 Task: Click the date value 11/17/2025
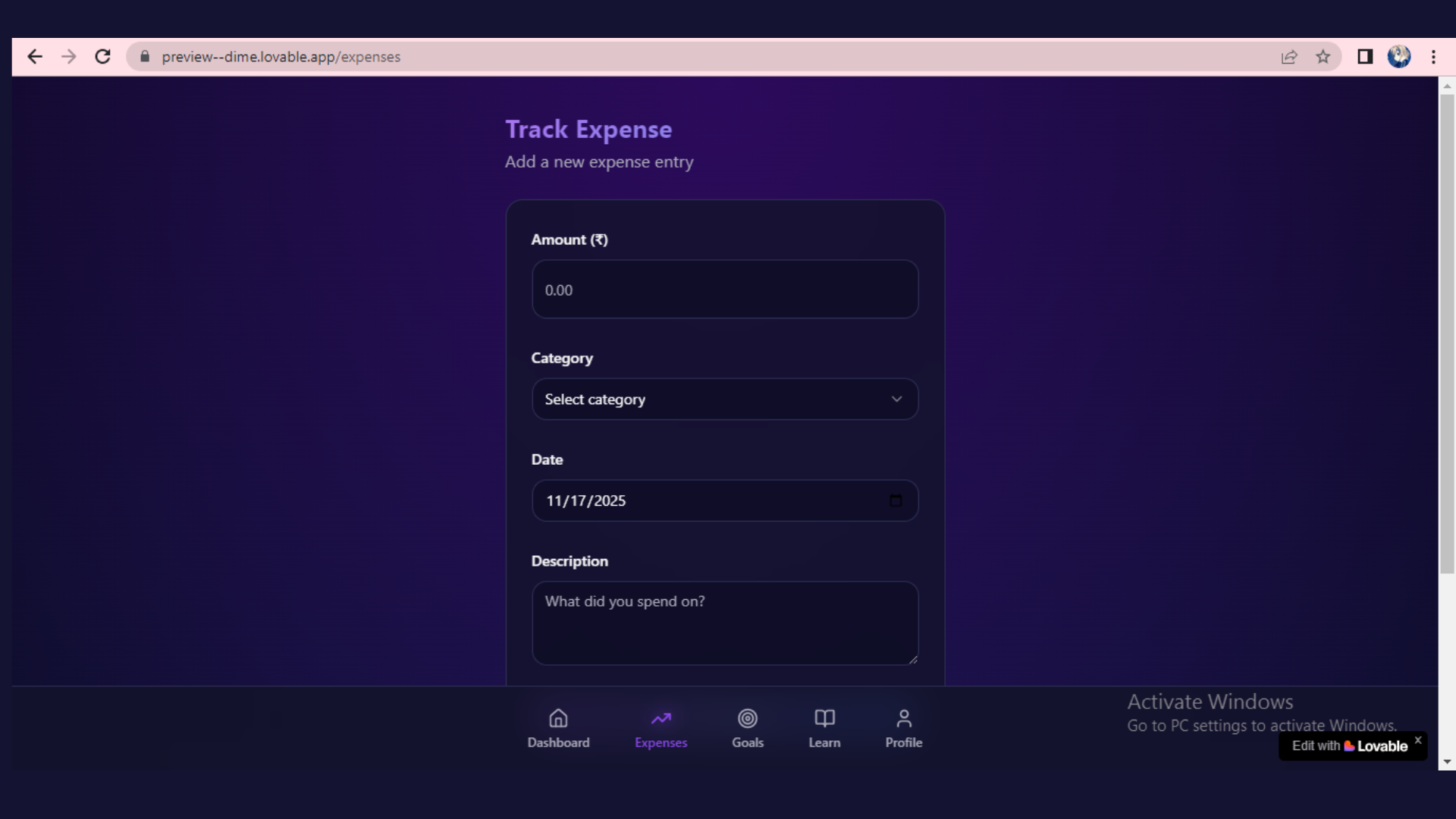tap(585, 500)
